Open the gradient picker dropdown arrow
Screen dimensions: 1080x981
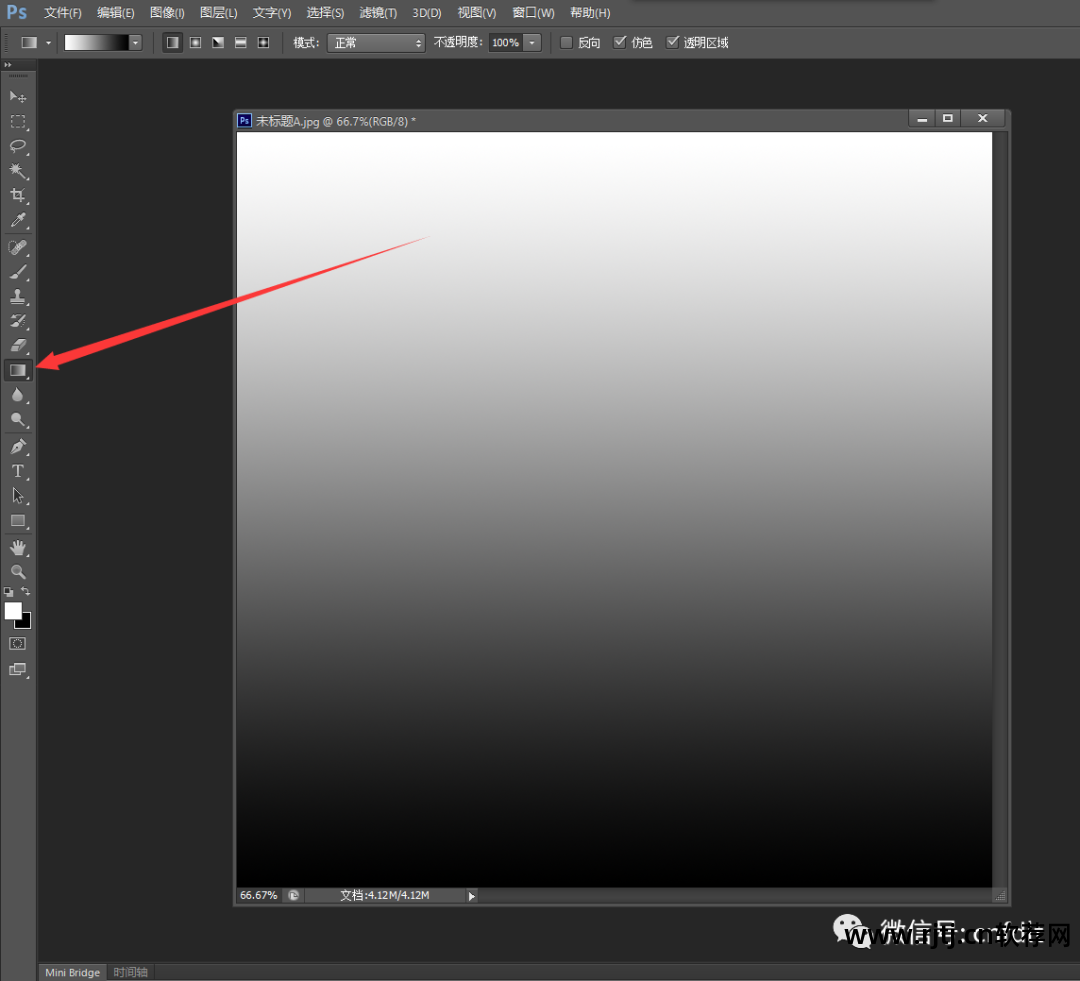(x=135, y=43)
